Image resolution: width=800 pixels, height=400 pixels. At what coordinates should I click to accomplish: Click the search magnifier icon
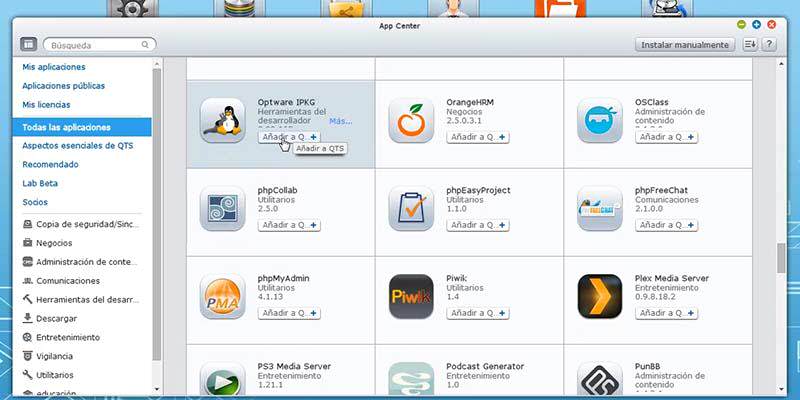(x=145, y=45)
